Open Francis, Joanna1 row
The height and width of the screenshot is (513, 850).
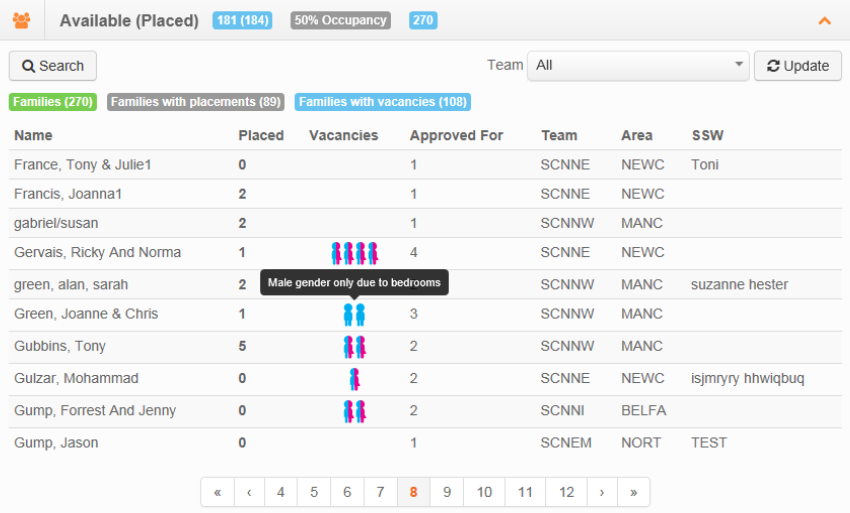[425, 194]
